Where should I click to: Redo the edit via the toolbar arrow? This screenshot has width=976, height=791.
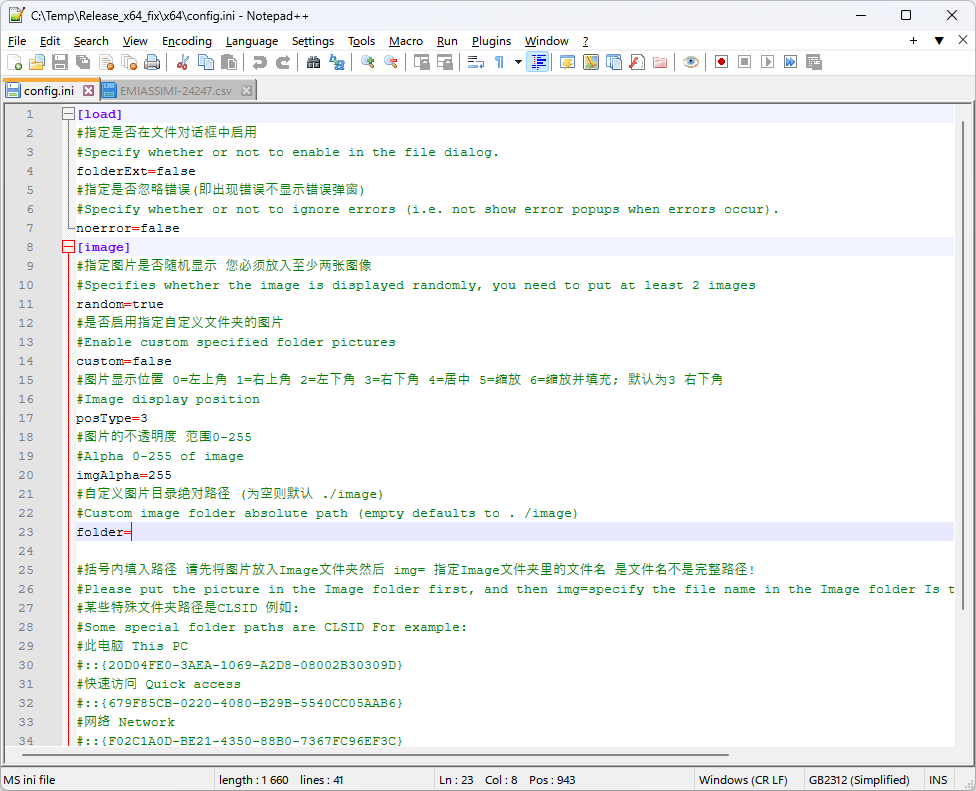[x=282, y=62]
